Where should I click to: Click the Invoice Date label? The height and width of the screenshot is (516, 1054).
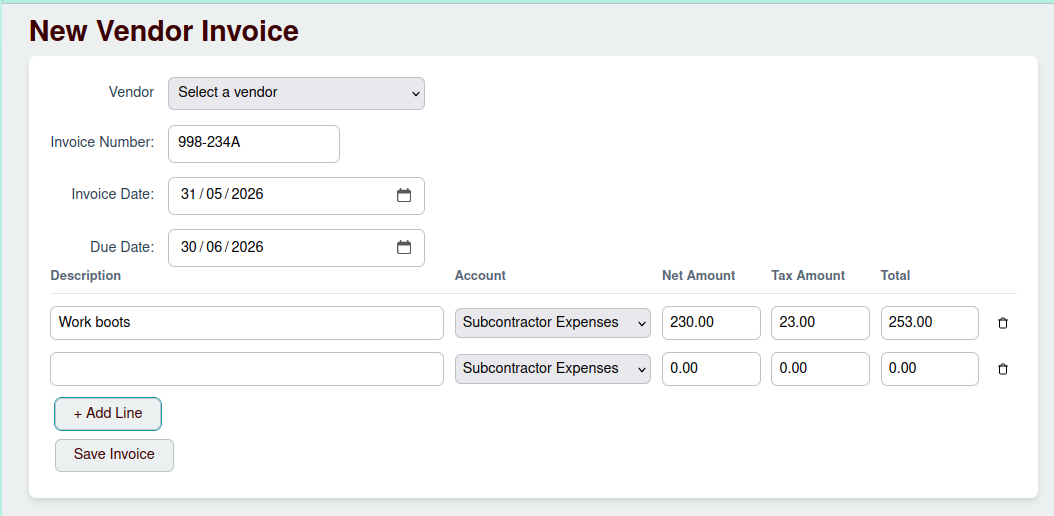(x=113, y=195)
